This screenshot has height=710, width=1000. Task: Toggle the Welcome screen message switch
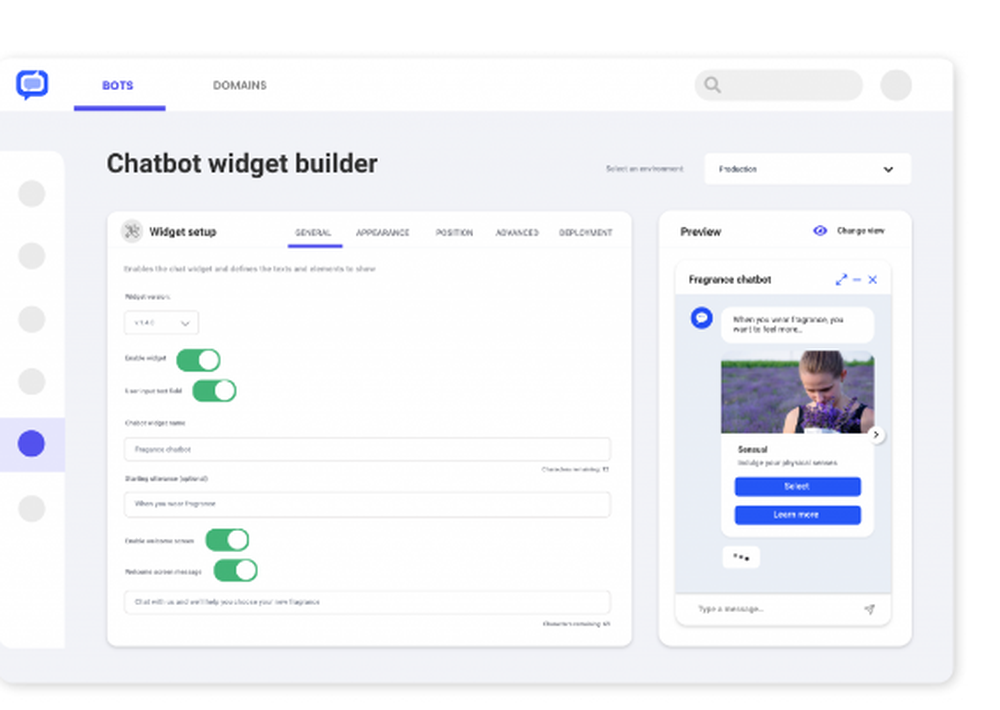[x=235, y=570]
